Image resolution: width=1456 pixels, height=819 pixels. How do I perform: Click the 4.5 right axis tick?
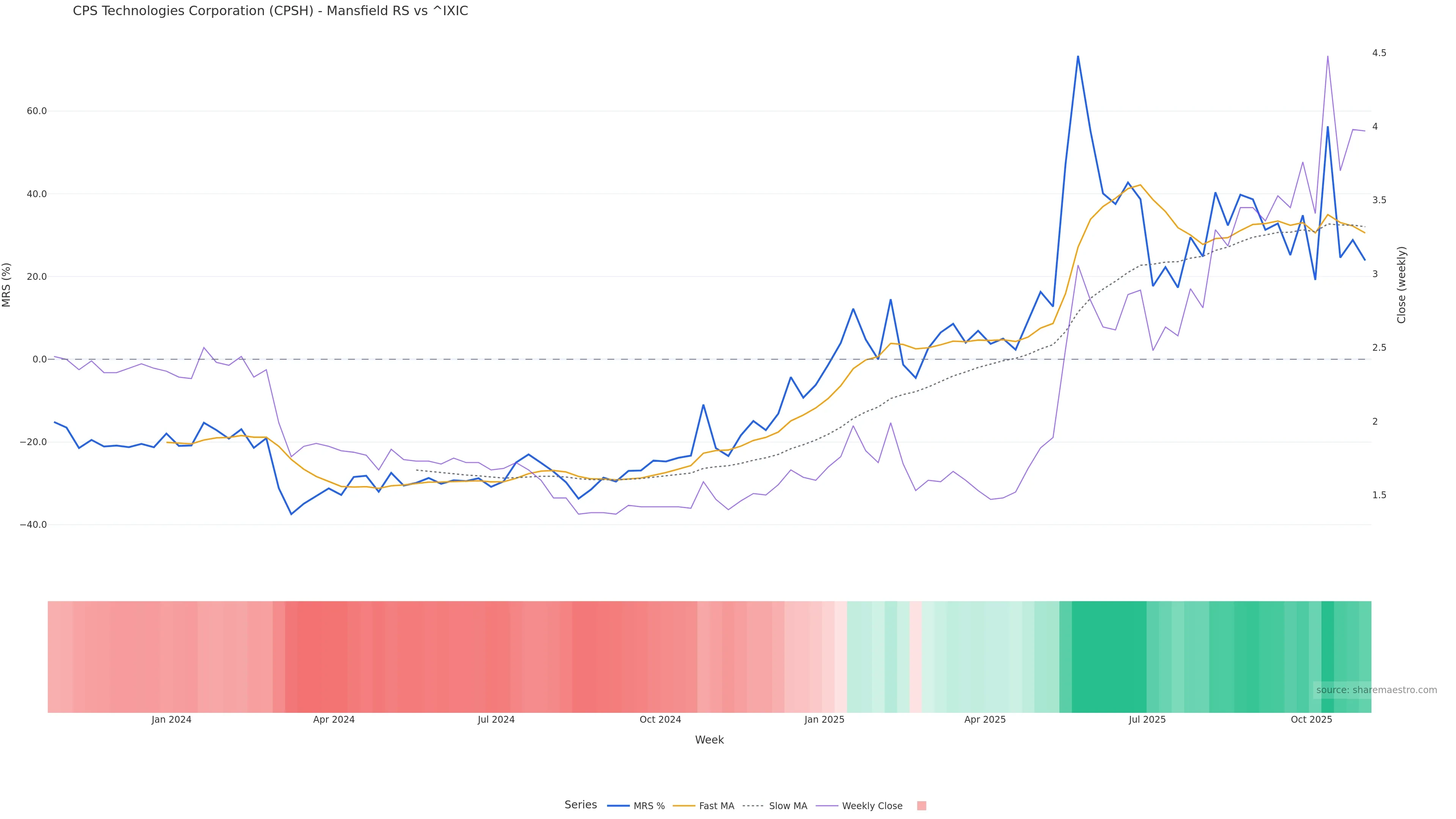1379,53
